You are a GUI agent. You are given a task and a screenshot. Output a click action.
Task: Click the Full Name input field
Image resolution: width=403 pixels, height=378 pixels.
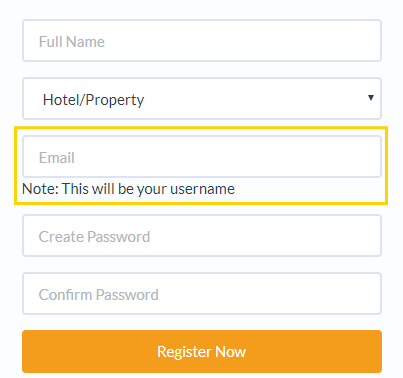click(x=202, y=41)
